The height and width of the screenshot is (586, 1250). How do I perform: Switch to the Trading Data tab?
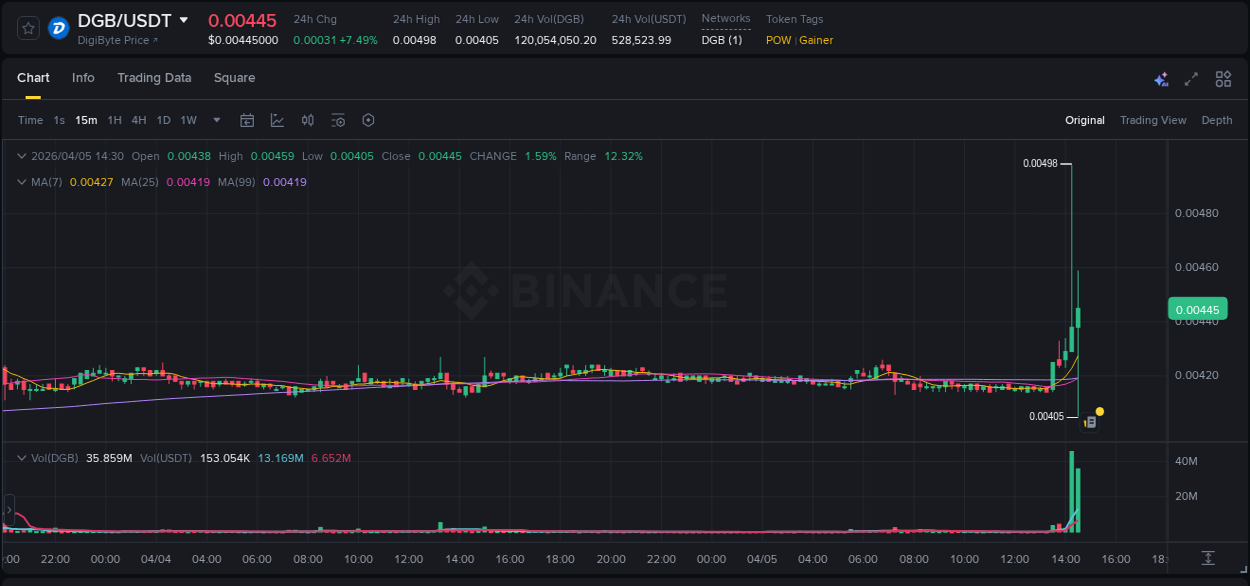[x=154, y=77]
